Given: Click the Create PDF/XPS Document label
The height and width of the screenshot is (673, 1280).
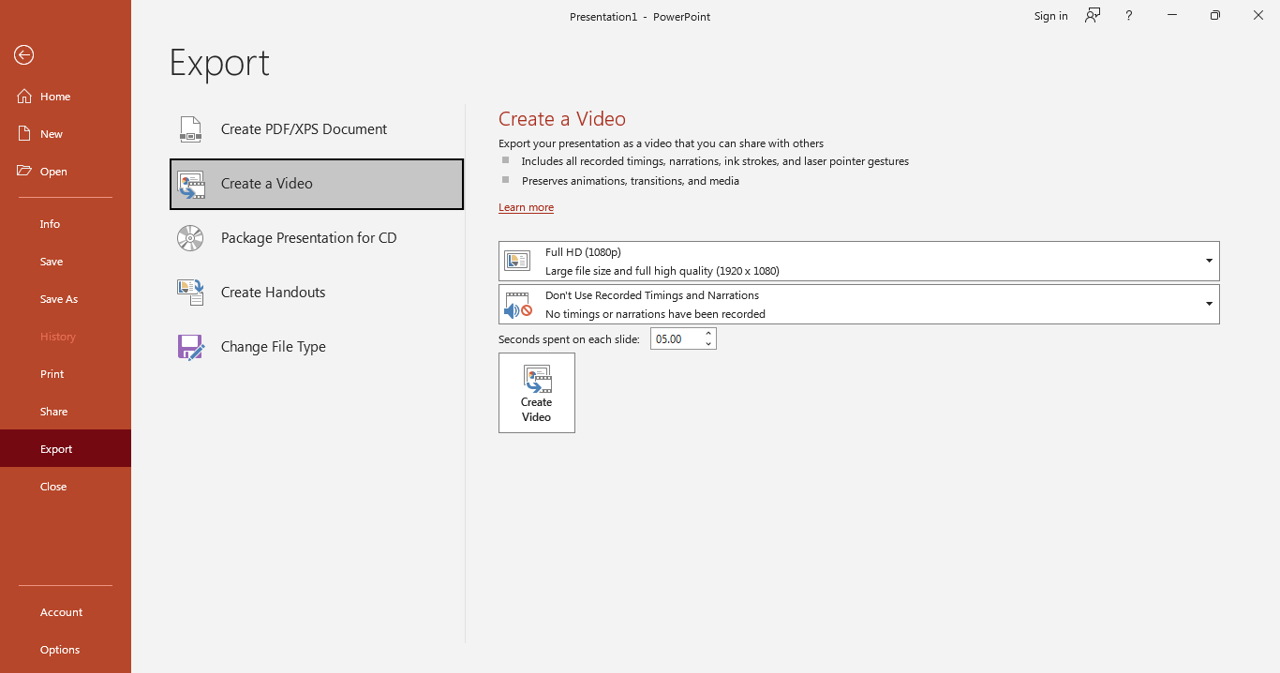Looking at the screenshot, I should coord(304,129).
